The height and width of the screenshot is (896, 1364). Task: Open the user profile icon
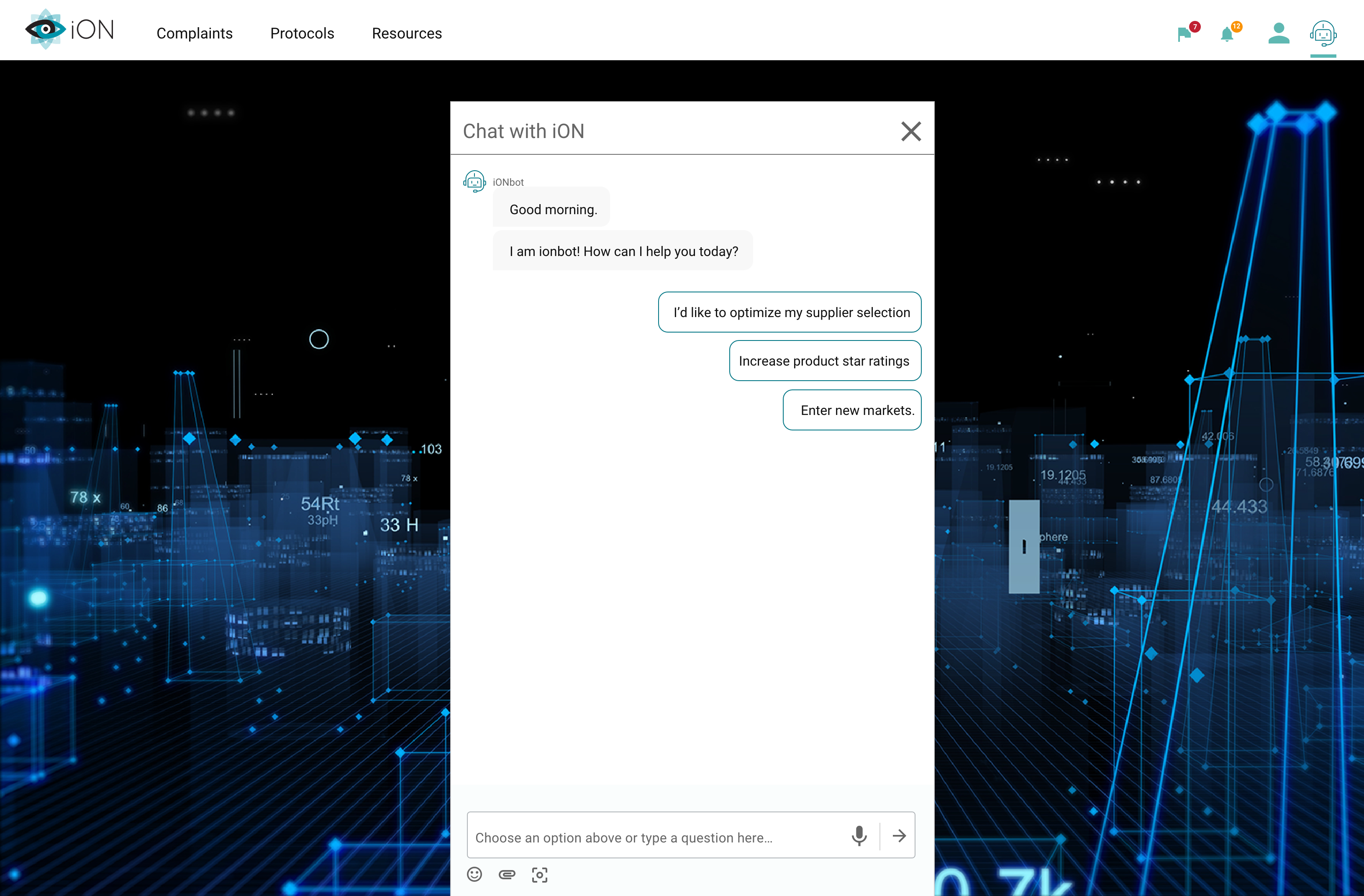click(1278, 33)
